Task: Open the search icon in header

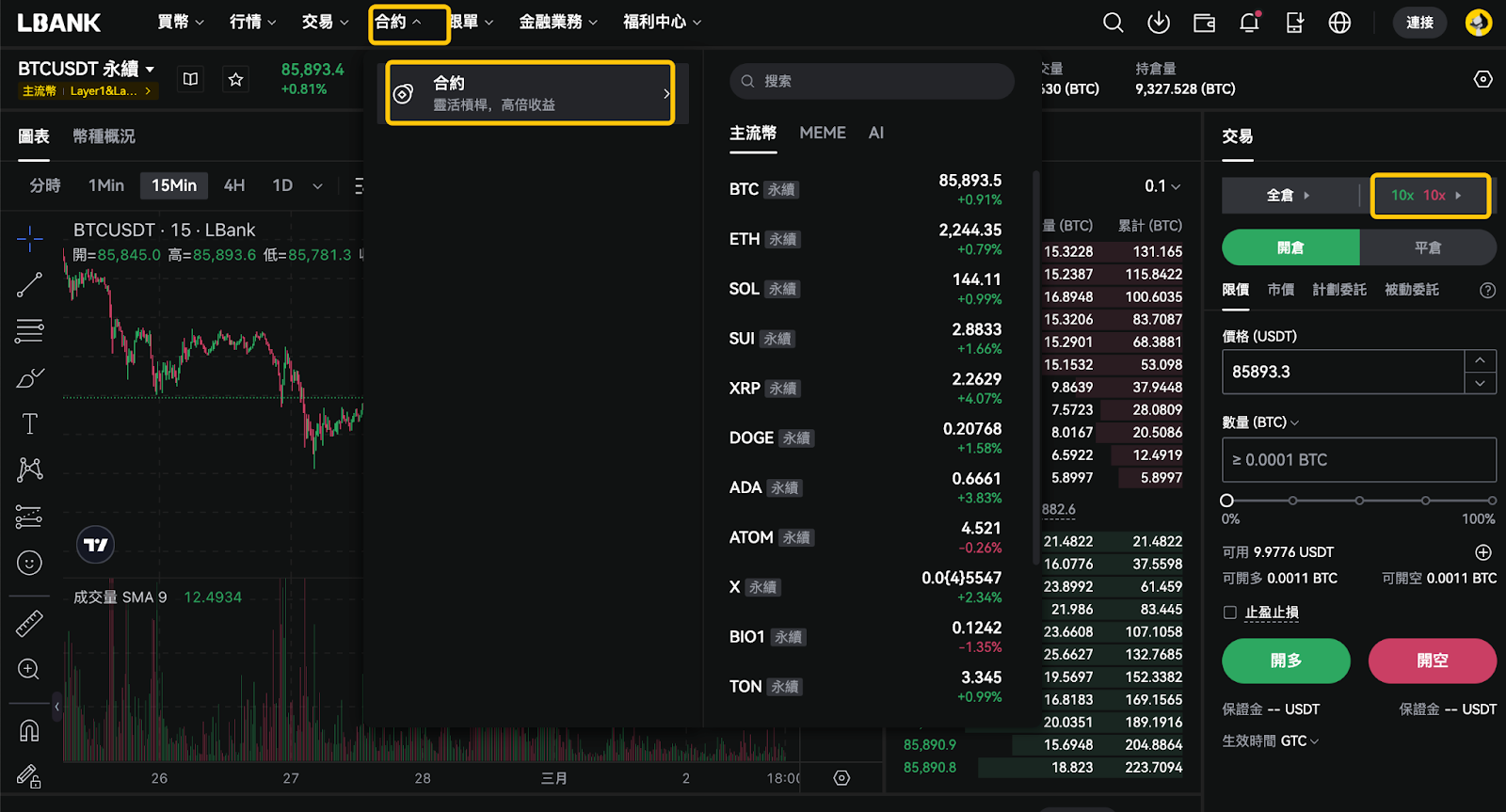Action: (x=1113, y=23)
